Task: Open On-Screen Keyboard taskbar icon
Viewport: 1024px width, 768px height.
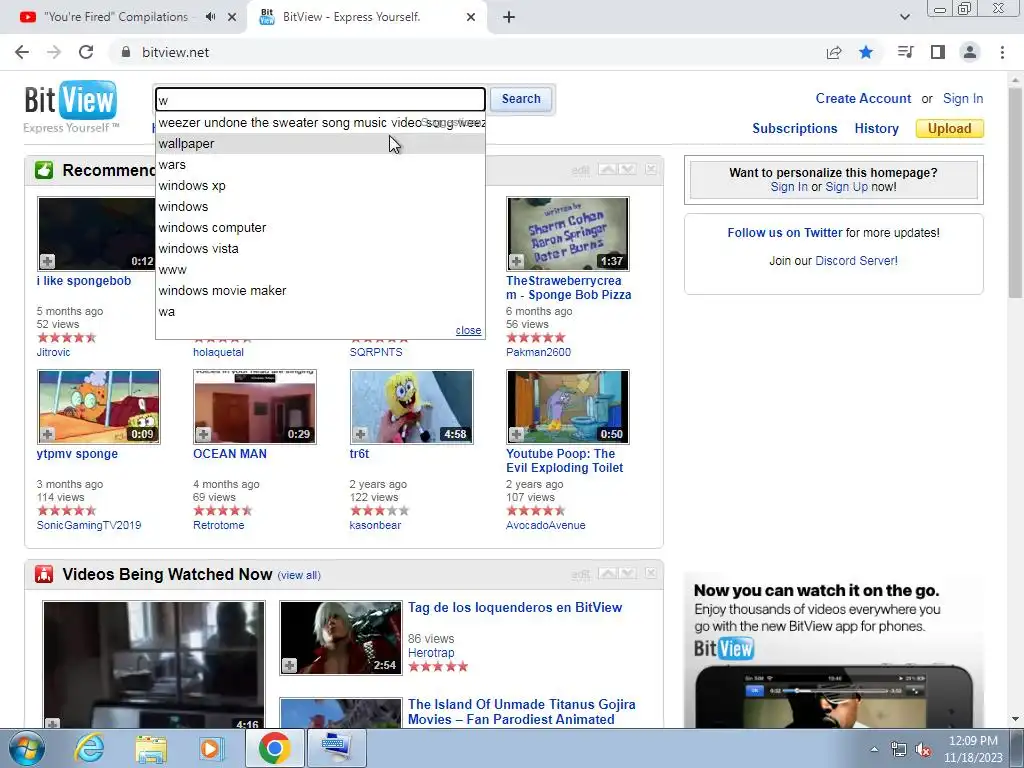Action: (x=336, y=748)
